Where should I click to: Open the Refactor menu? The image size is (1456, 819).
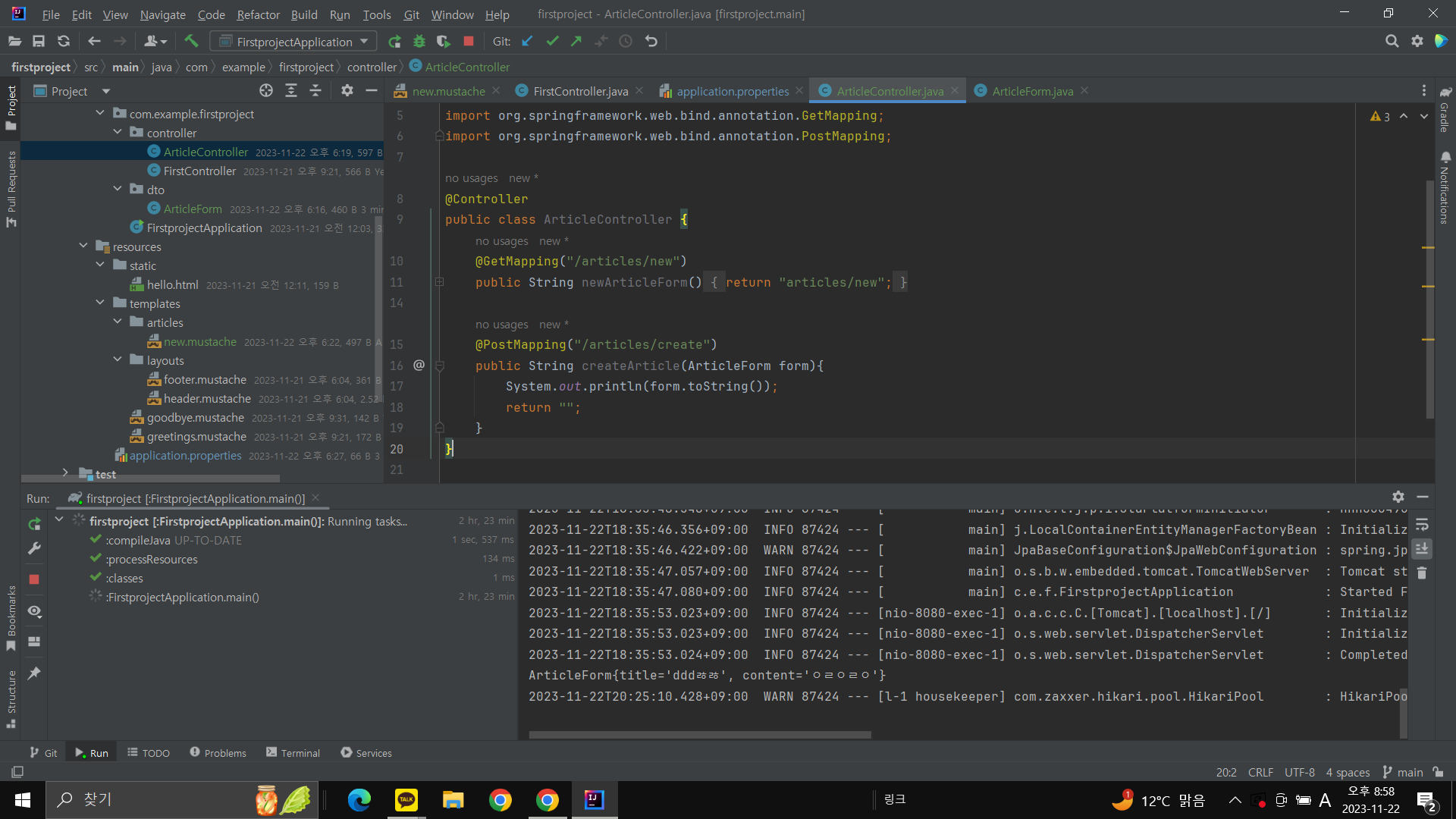tap(258, 14)
